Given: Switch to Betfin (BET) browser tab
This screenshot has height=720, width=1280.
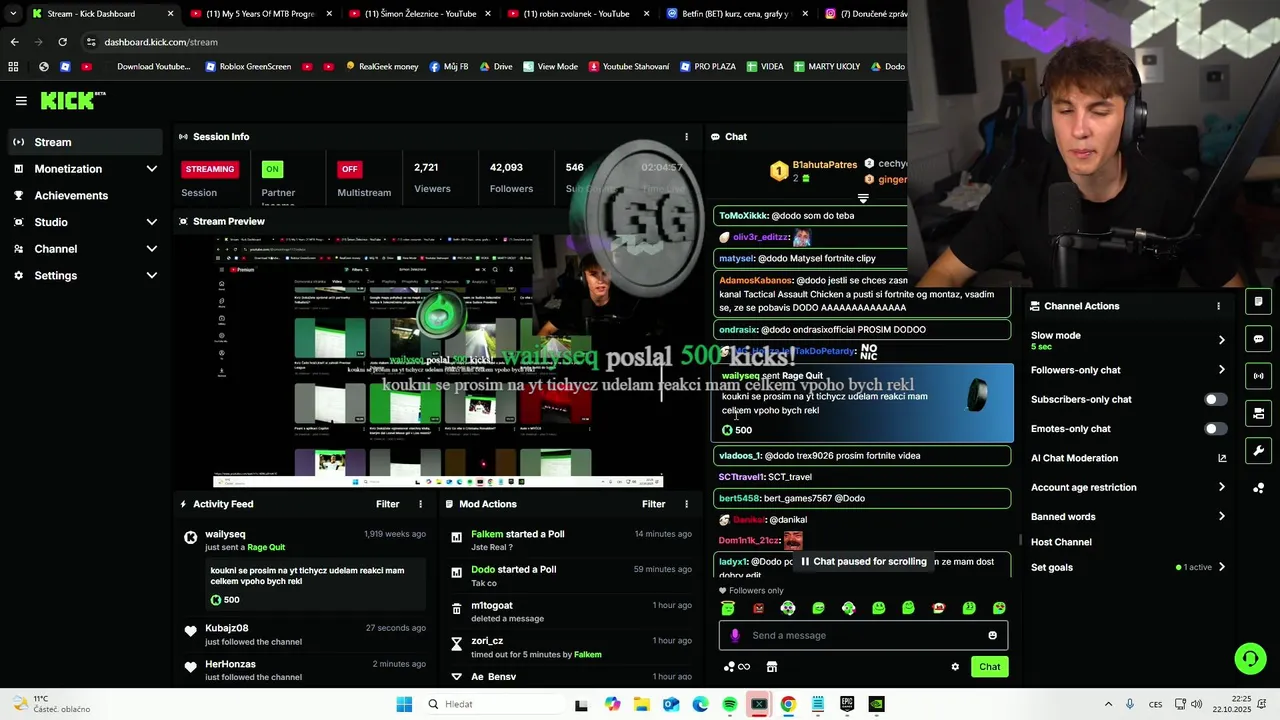Looking at the screenshot, I should (x=735, y=14).
